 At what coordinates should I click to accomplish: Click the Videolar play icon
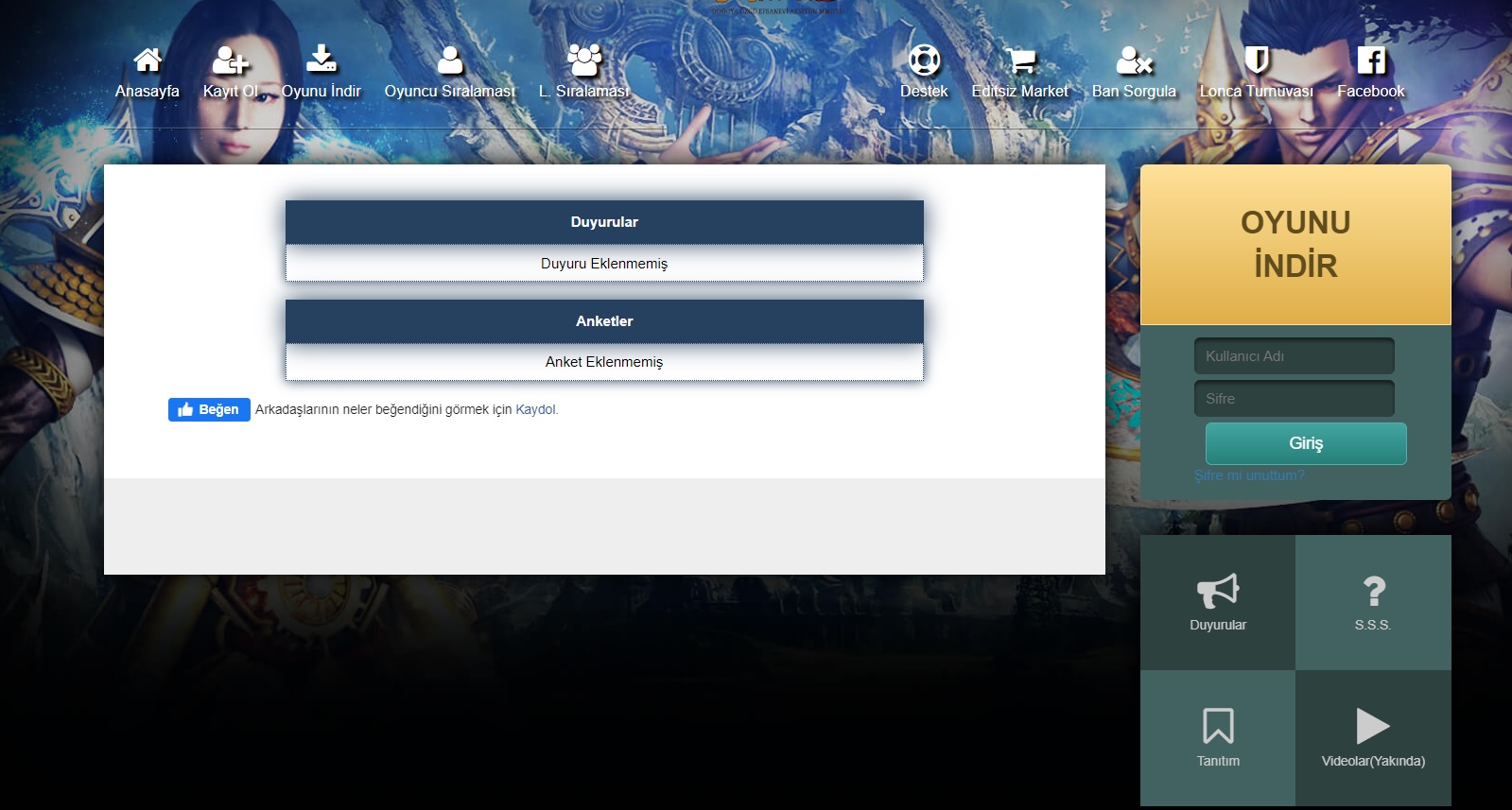1373,726
